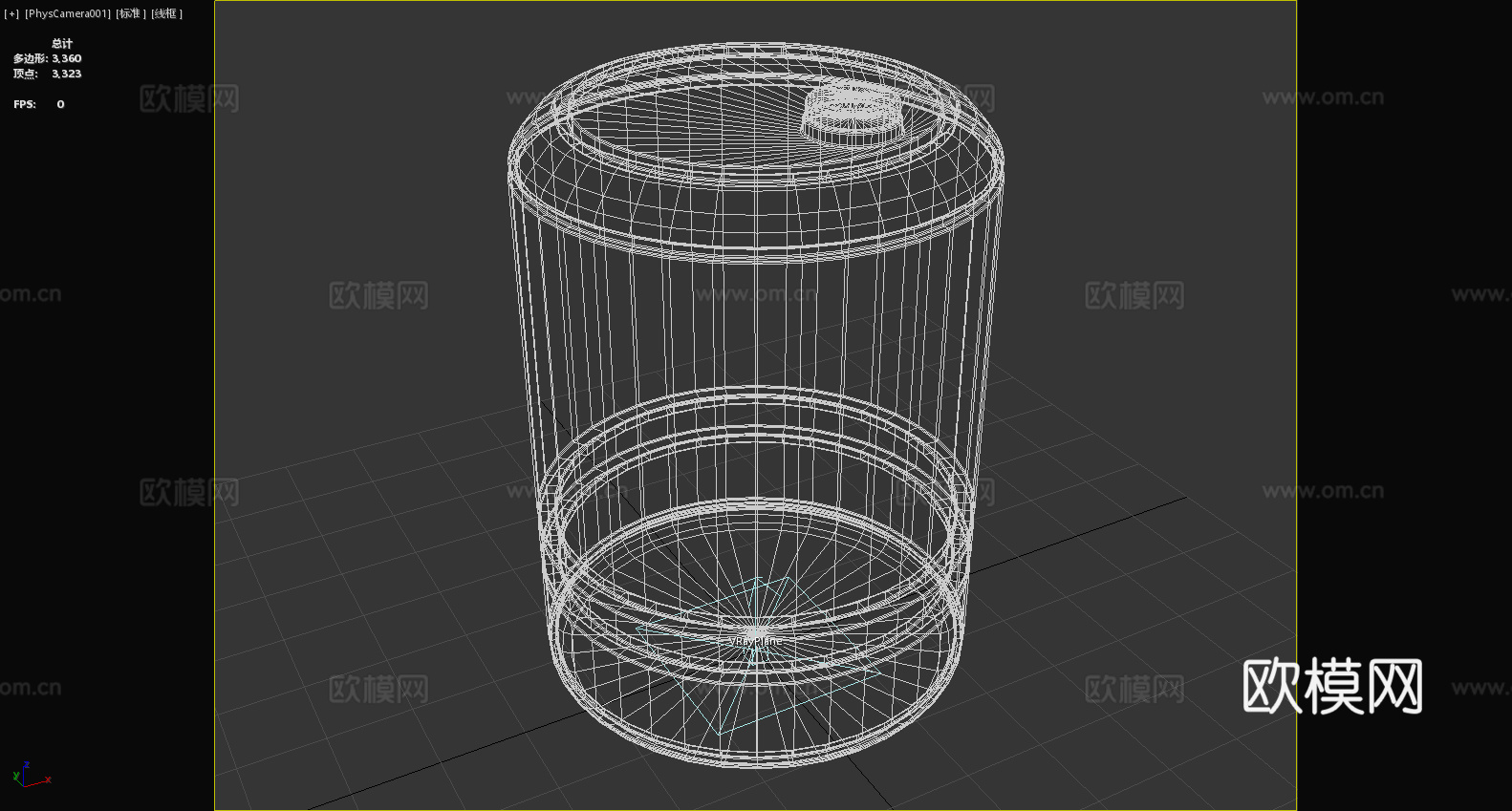Image resolution: width=1512 pixels, height=811 pixels.
Task: Open the 标准 shading quality menu
Action: 131,13
